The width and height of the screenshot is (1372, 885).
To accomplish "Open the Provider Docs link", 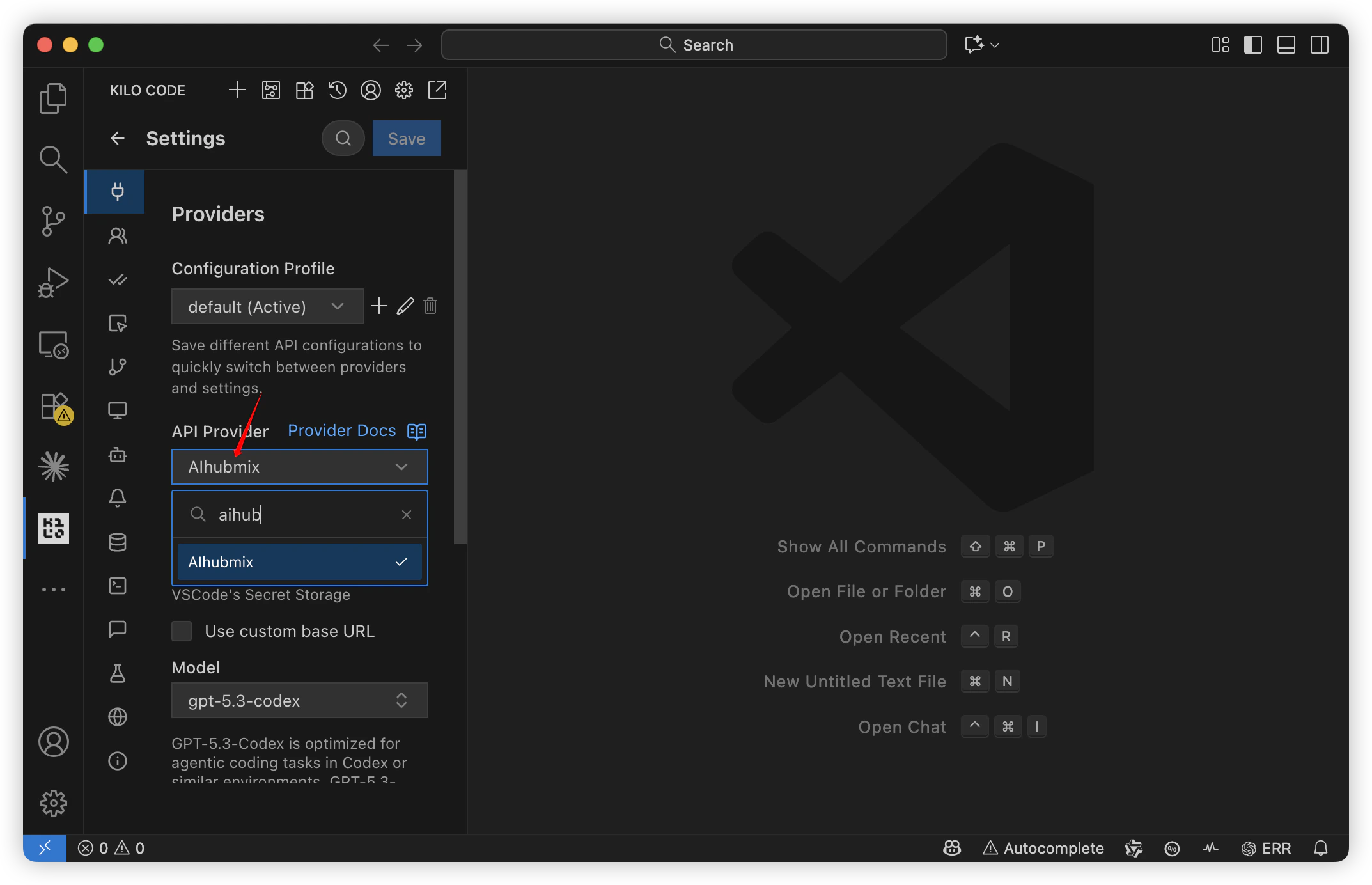I will [x=342, y=431].
